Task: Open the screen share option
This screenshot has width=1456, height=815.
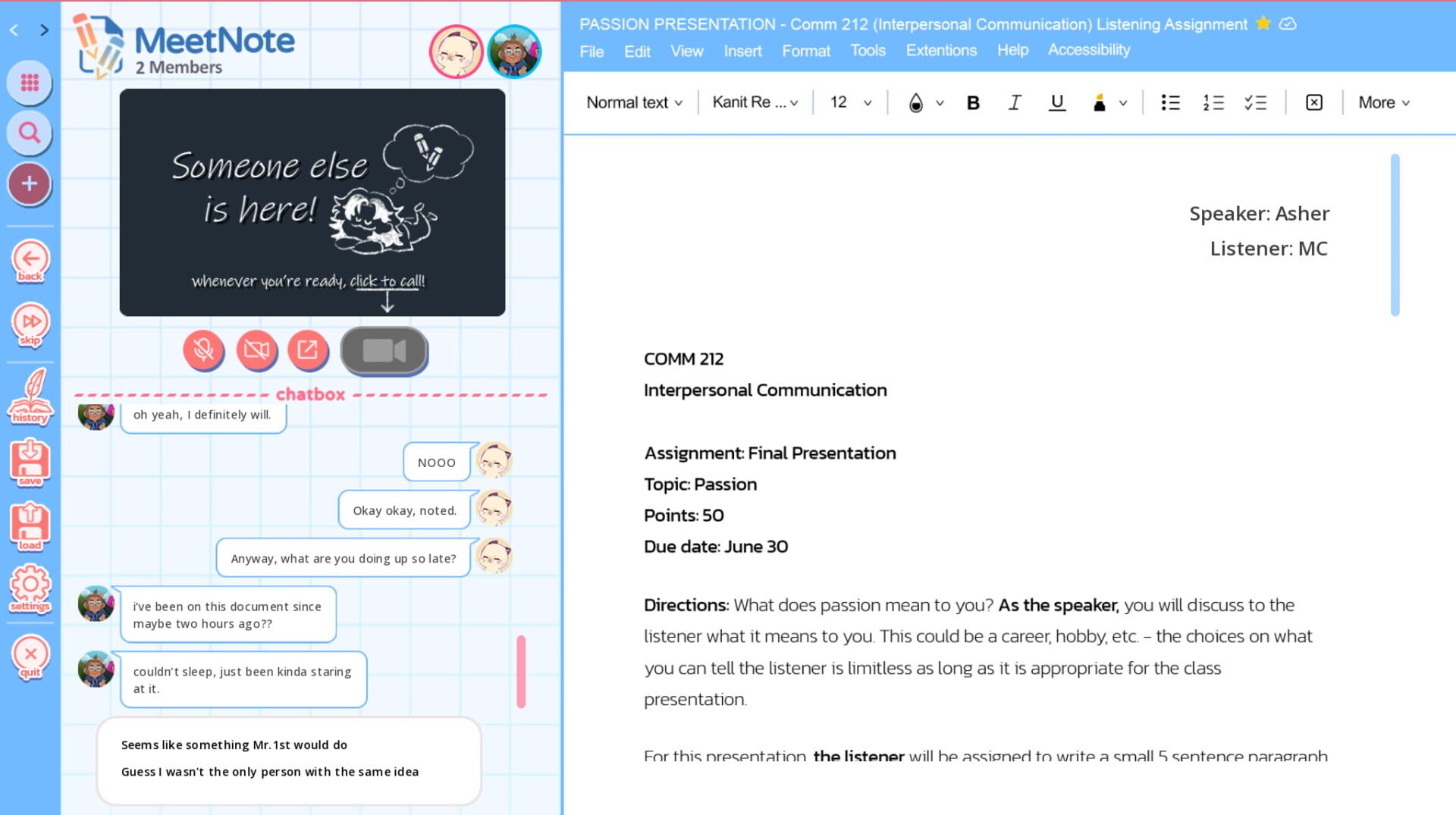Action: (x=309, y=350)
